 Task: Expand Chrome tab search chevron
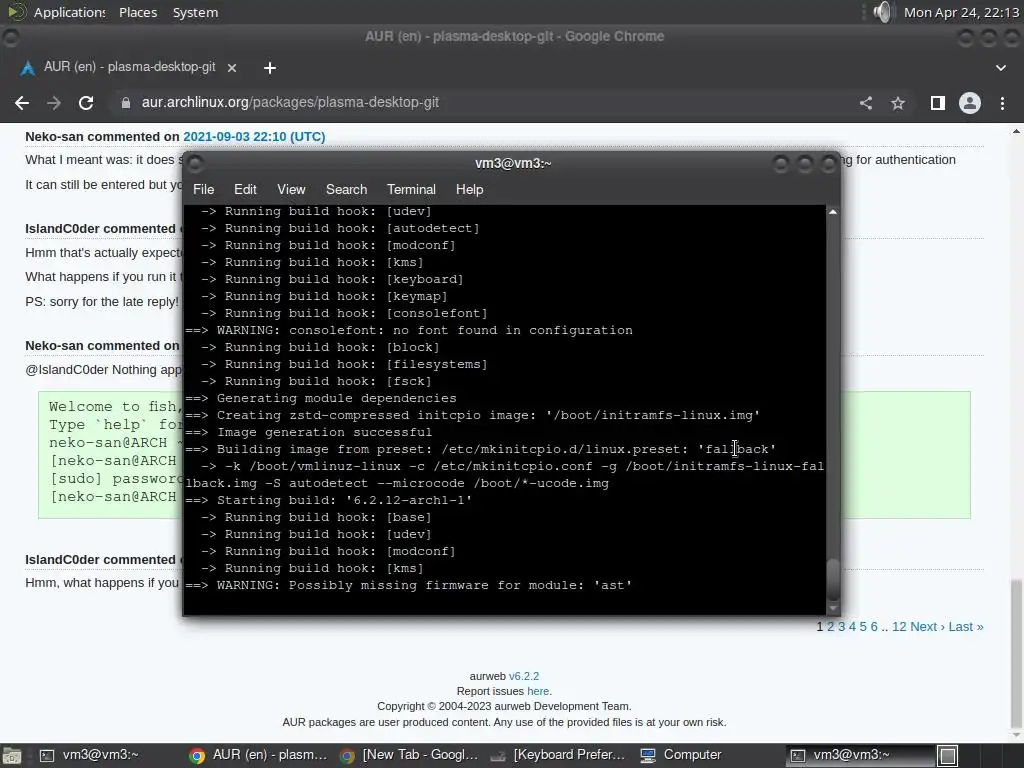1000,67
